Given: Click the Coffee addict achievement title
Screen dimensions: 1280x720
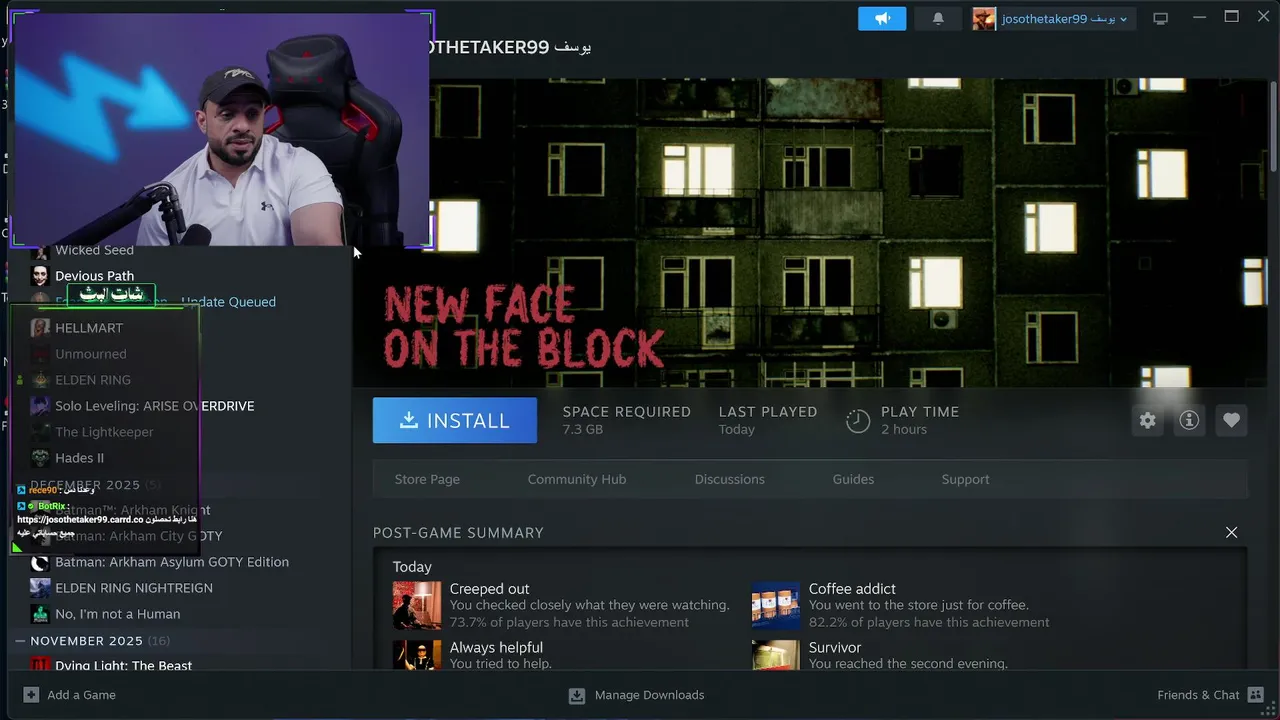Looking at the screenshot, I should 852,589.
